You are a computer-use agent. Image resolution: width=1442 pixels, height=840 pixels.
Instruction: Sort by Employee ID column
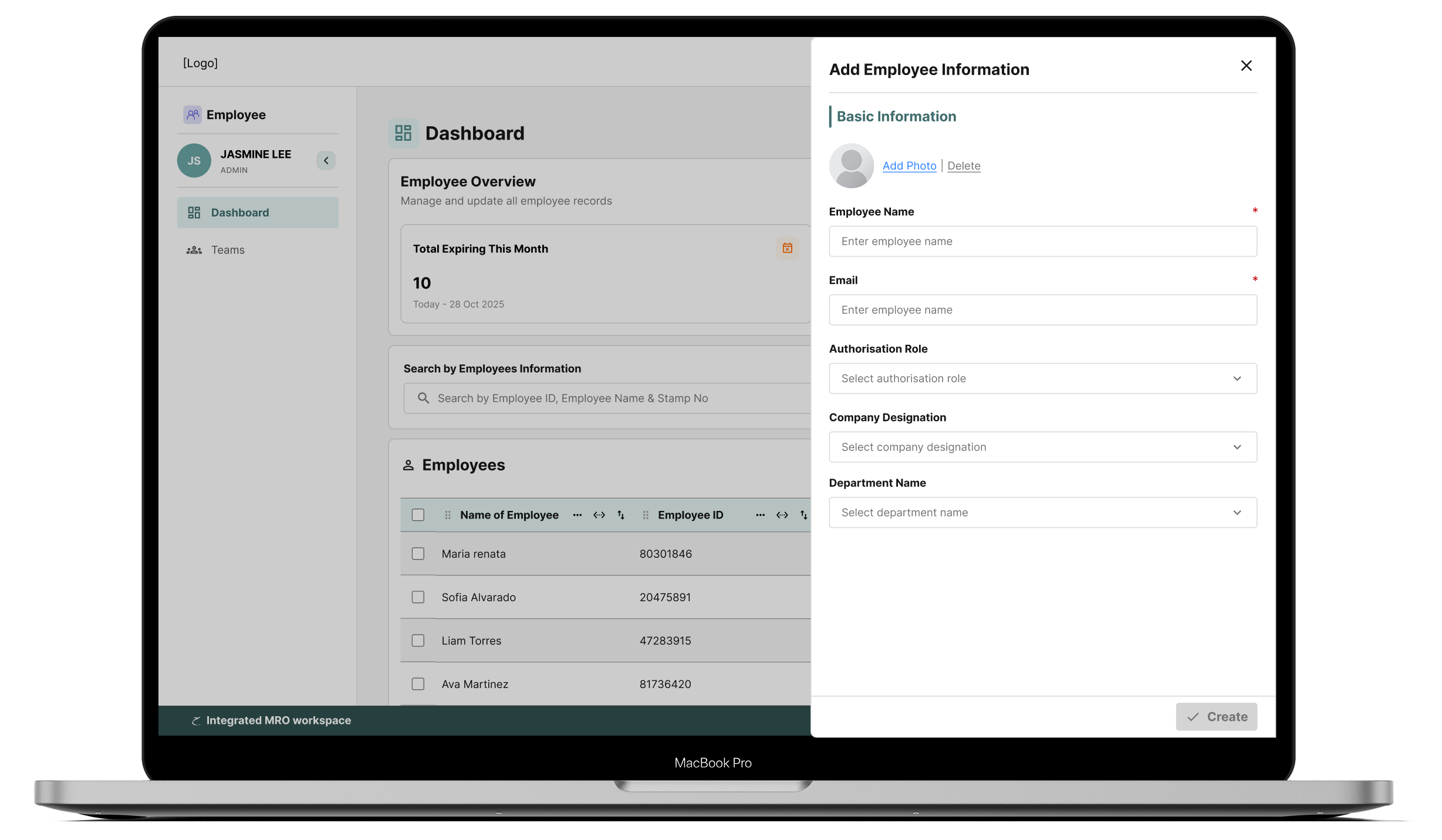pos(804,515)
